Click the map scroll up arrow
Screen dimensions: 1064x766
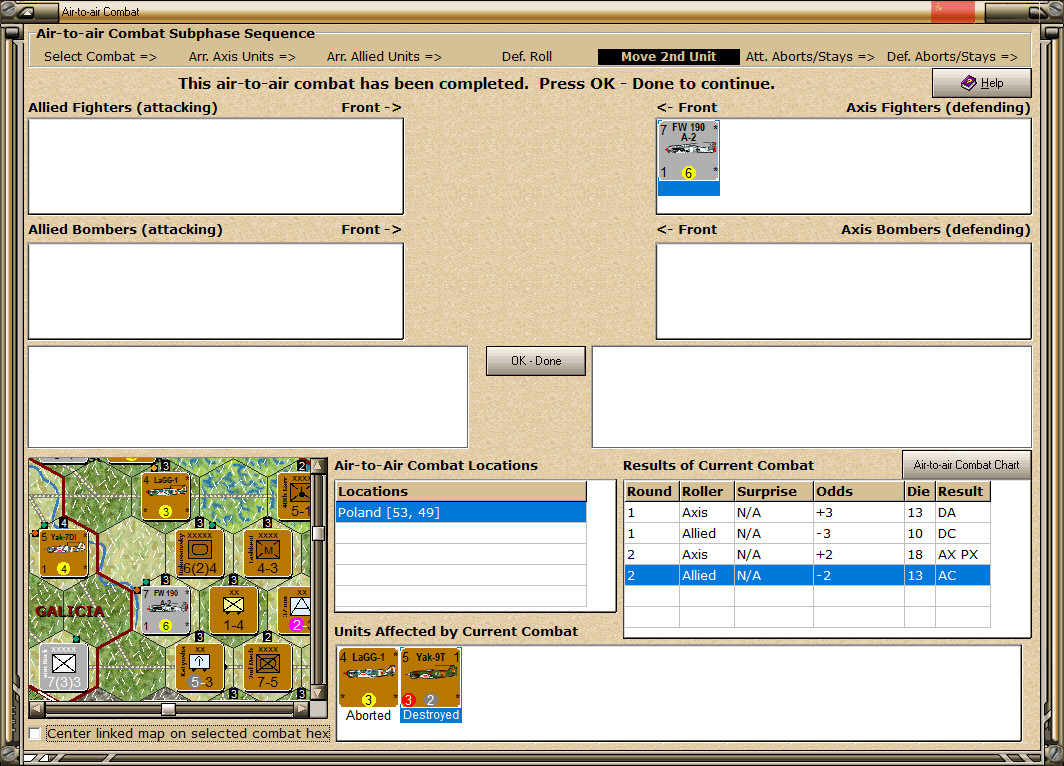point(317,466)
